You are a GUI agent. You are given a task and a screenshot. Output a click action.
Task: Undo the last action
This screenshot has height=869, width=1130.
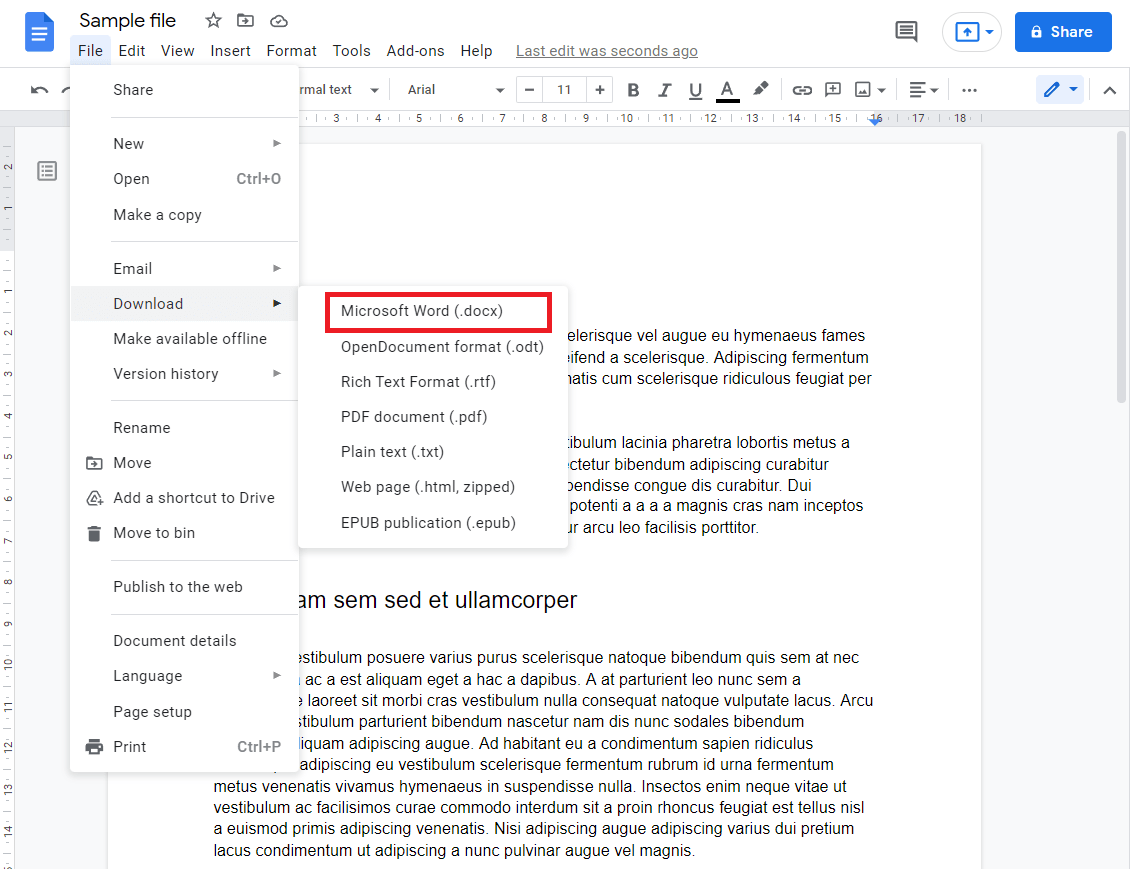coord(38,89)
